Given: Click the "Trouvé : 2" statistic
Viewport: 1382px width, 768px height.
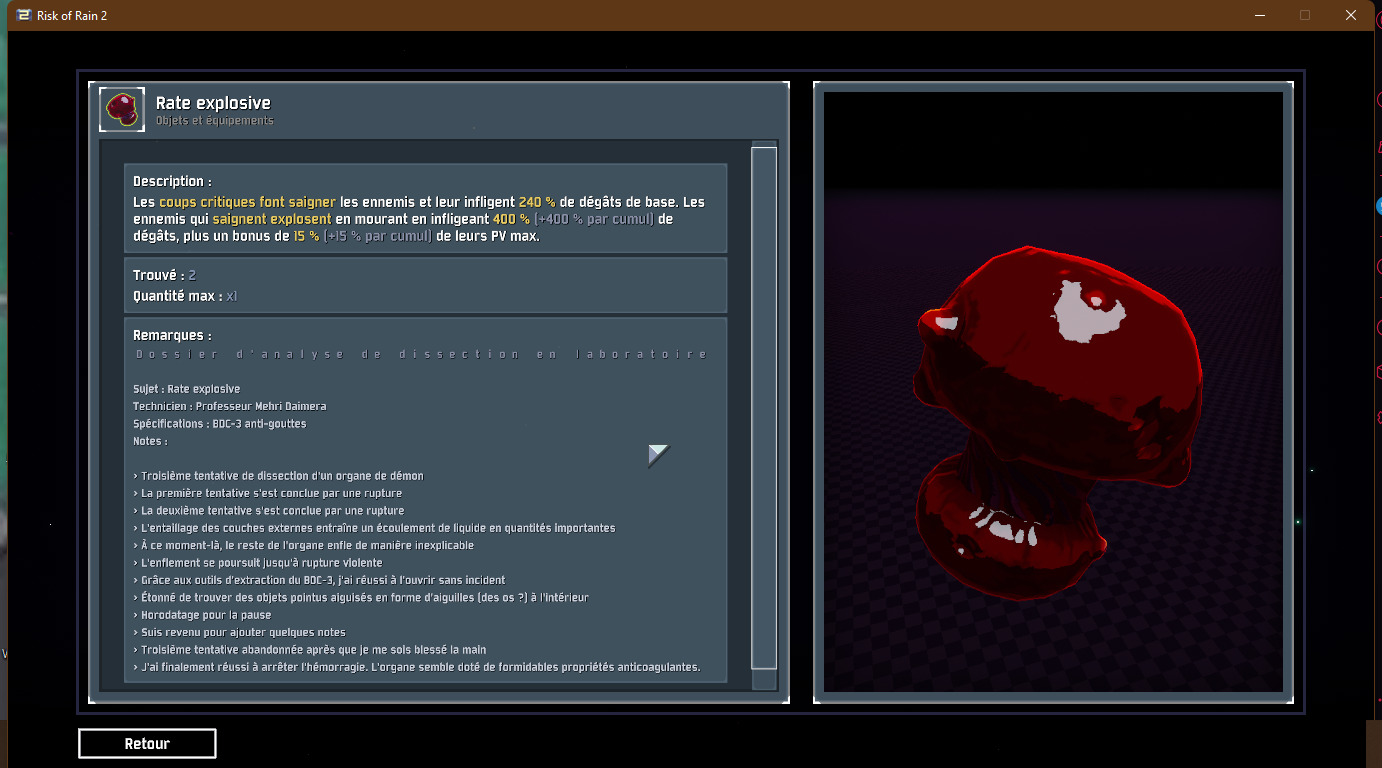Looking at the screenshot, I should [x=165, y=275].
